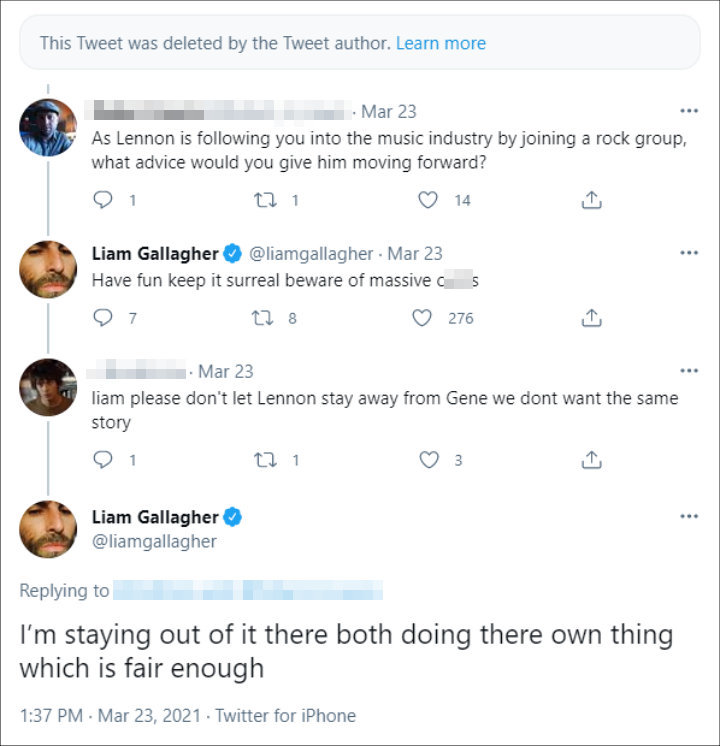Open the @liamgallagher handle in the Mar 23 reply
Viewport: 720px width, 746px height.
click(x=311, y=254)
